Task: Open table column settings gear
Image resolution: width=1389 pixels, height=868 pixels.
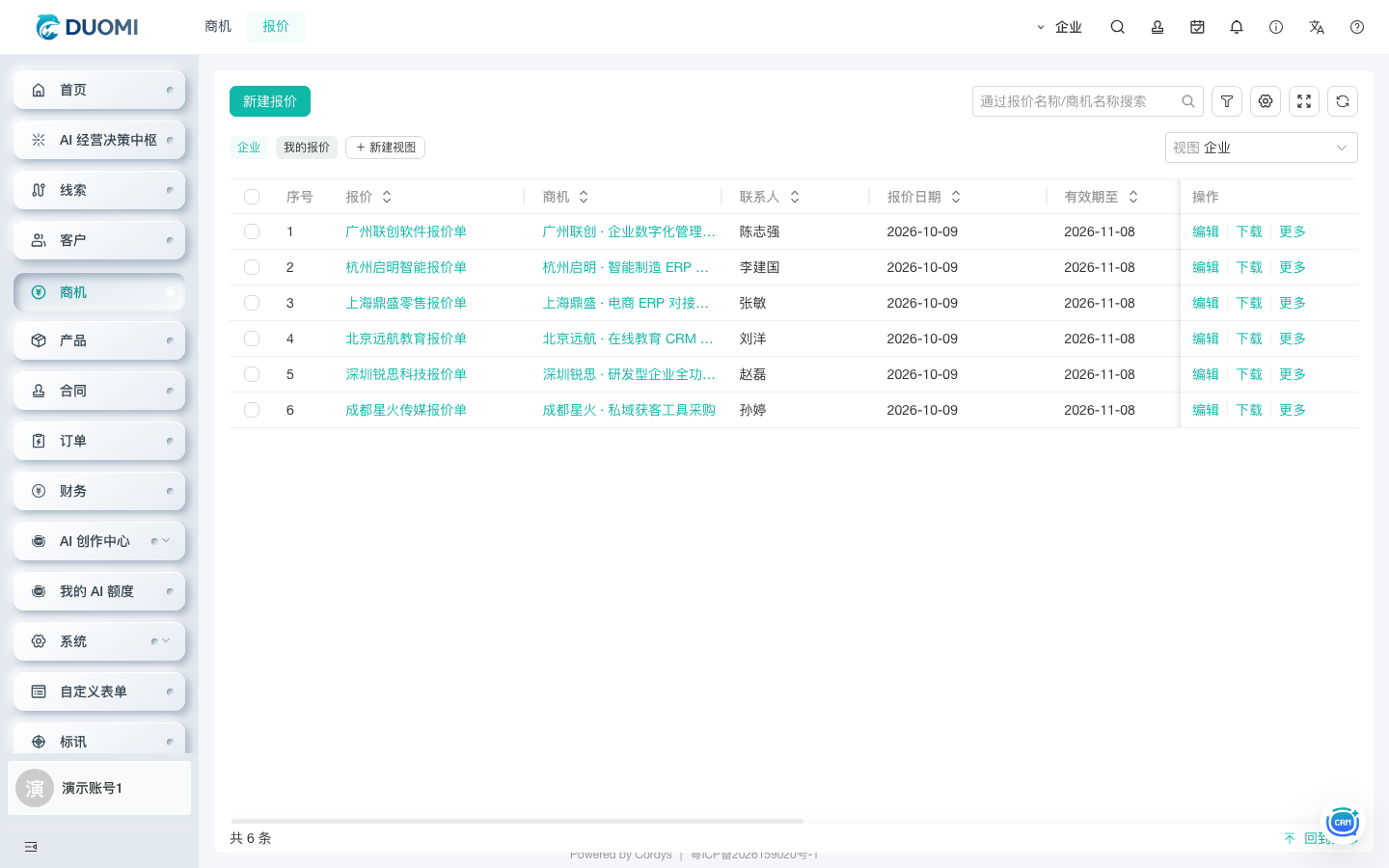Action: tap(1266, 101)
